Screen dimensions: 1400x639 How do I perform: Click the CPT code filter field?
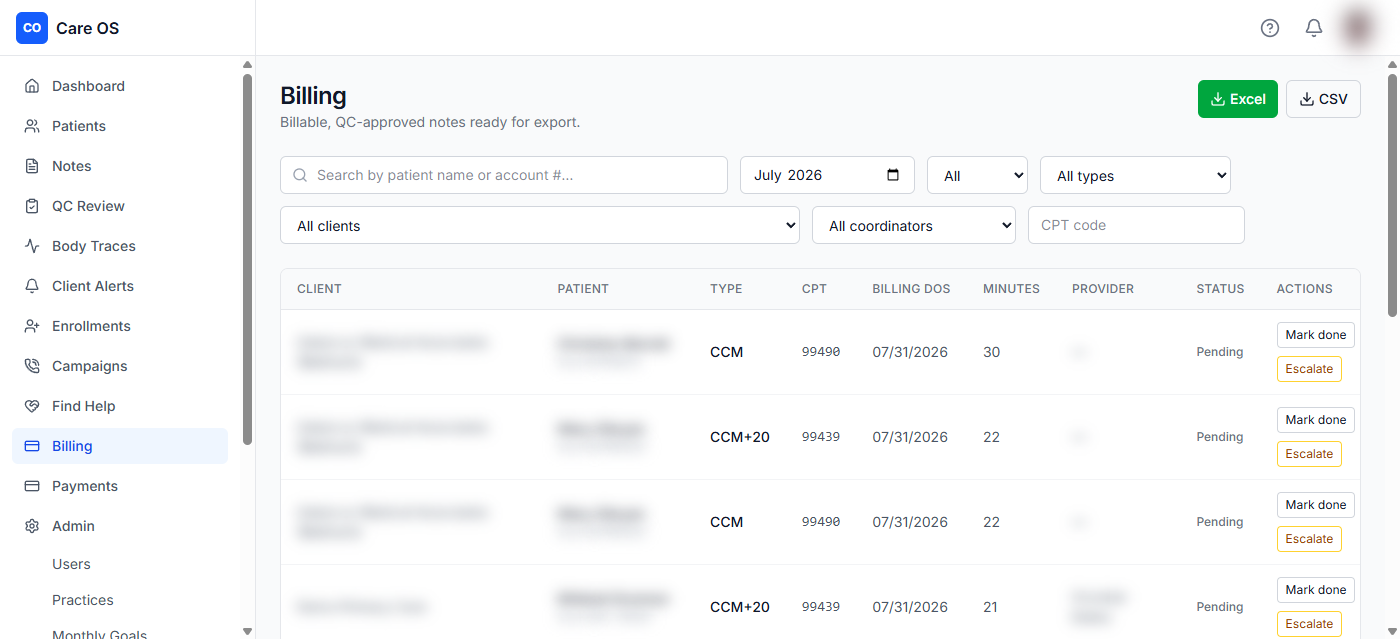(x=1136, y=225)
